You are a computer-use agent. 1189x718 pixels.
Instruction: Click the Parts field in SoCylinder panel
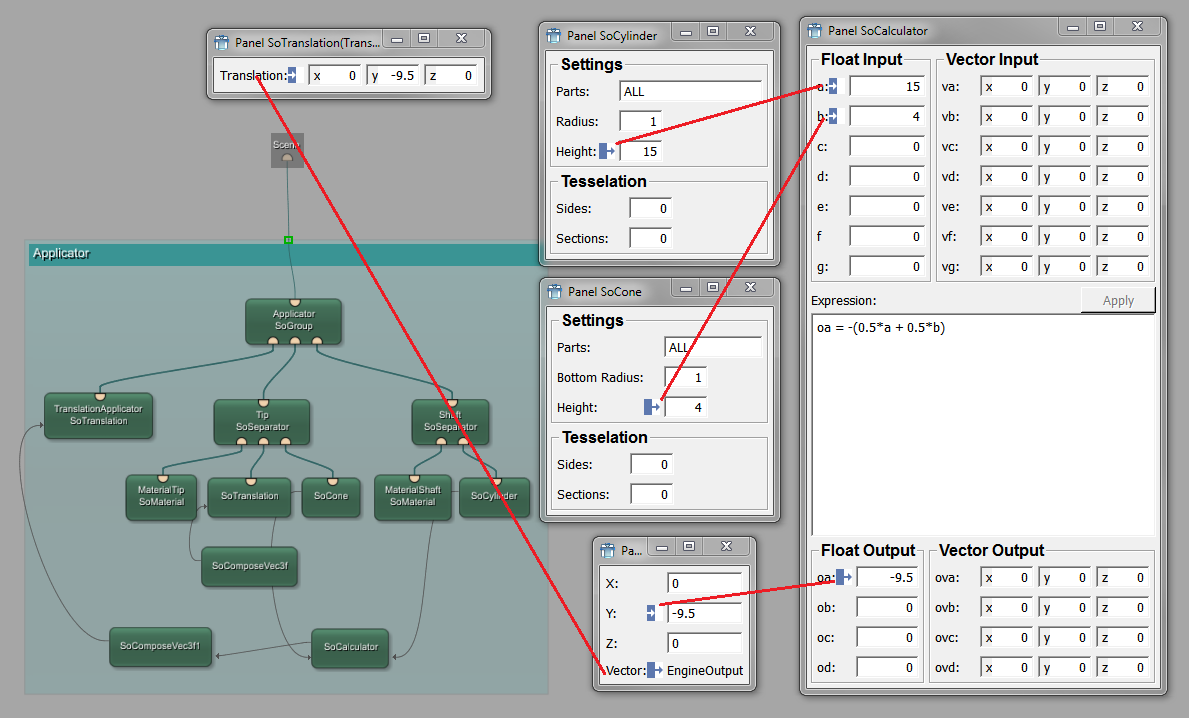click(690, 92)
